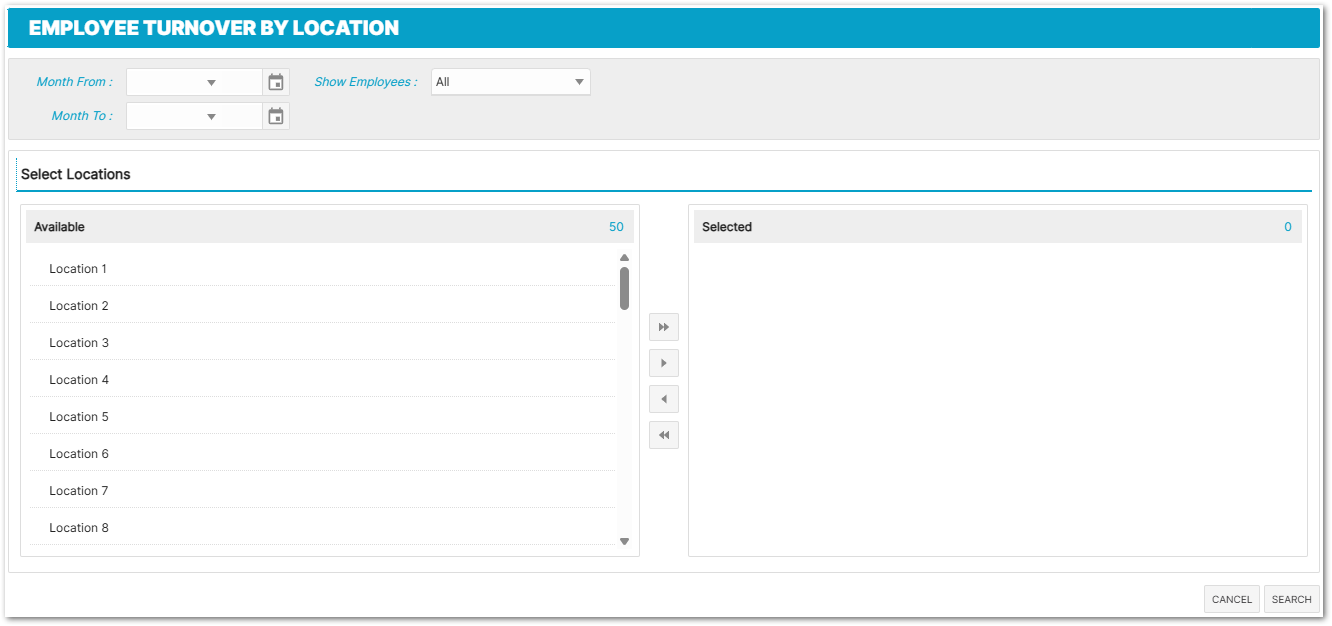Move all locations to Selected list
Image resolution: width=1332 pixels, height=626 pixels.
(664, 327)
